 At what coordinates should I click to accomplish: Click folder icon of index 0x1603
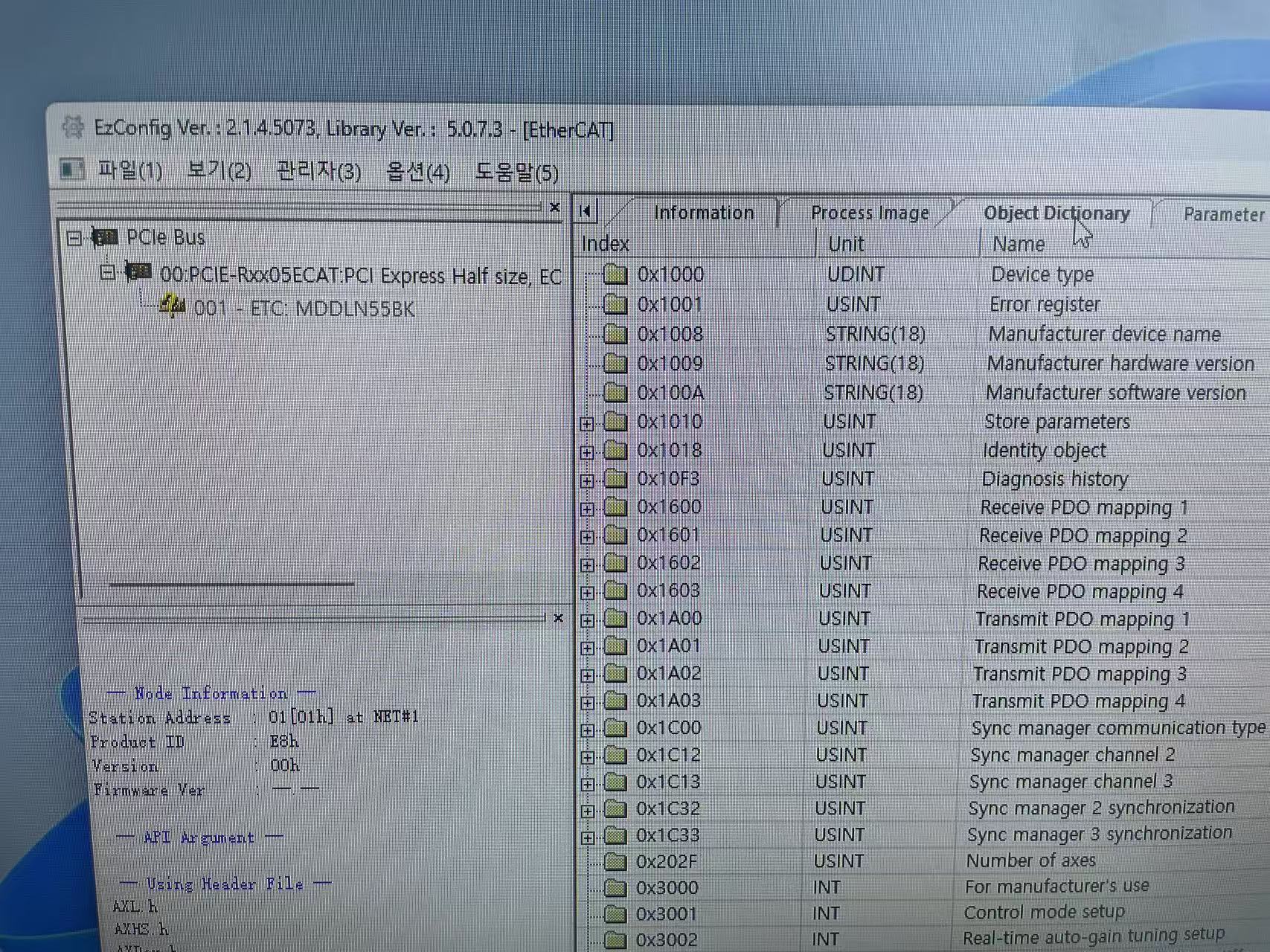615,591
